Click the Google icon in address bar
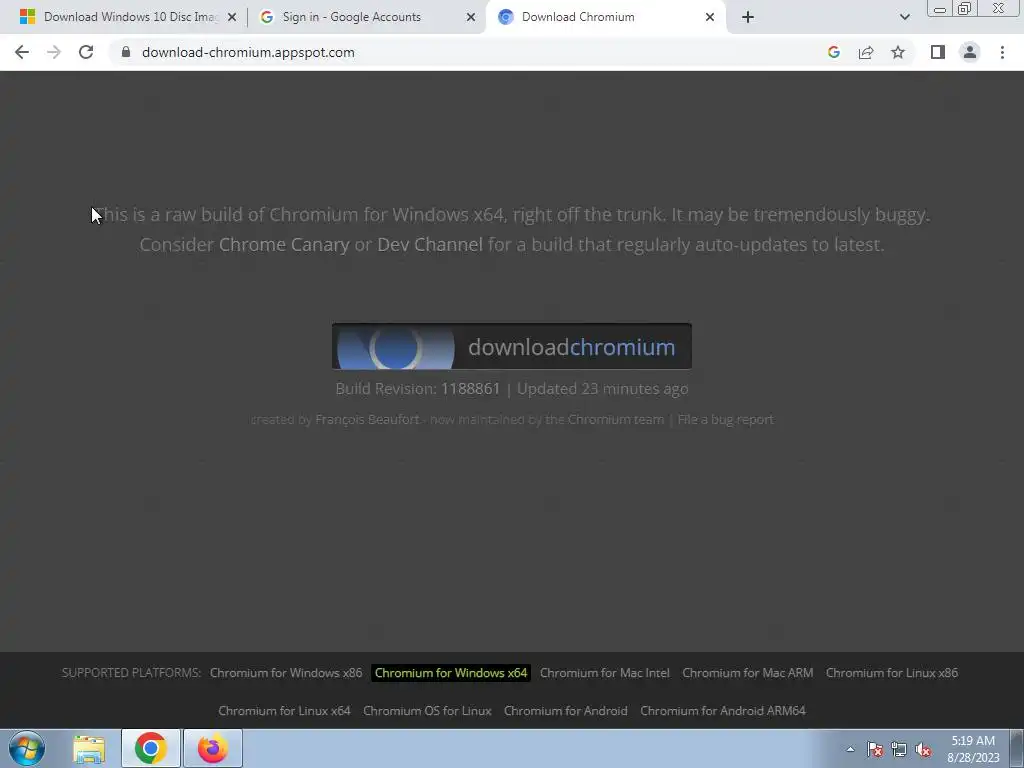 click(833, 52)
